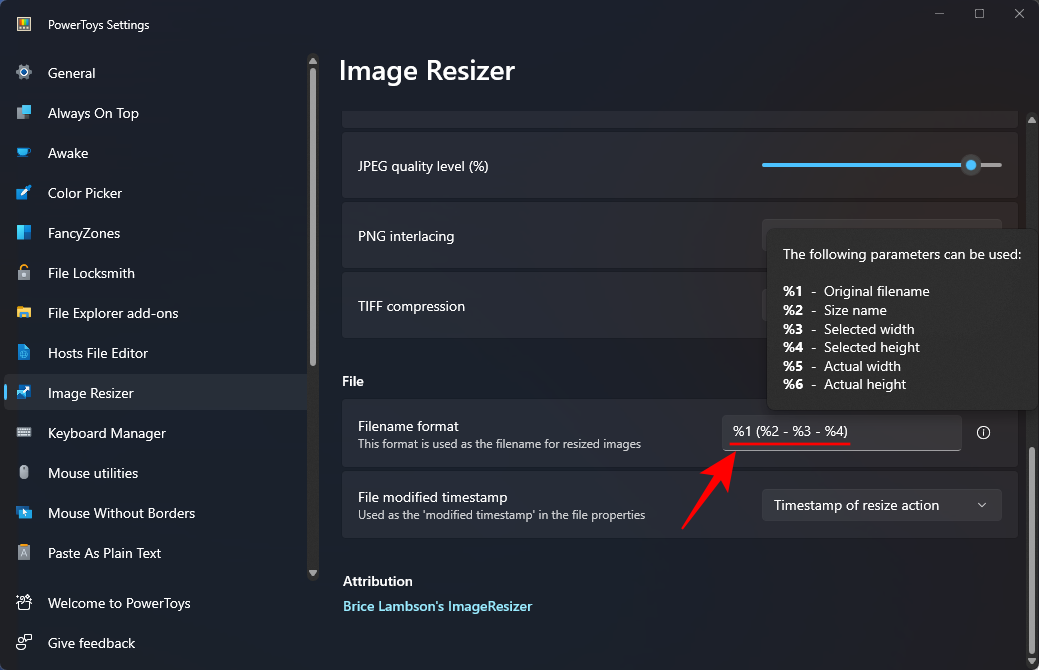The height and width of the screenshot is (670, 1039).
Task: Open Brice Lambson's ImageResizer link
Action: [437, 606]
